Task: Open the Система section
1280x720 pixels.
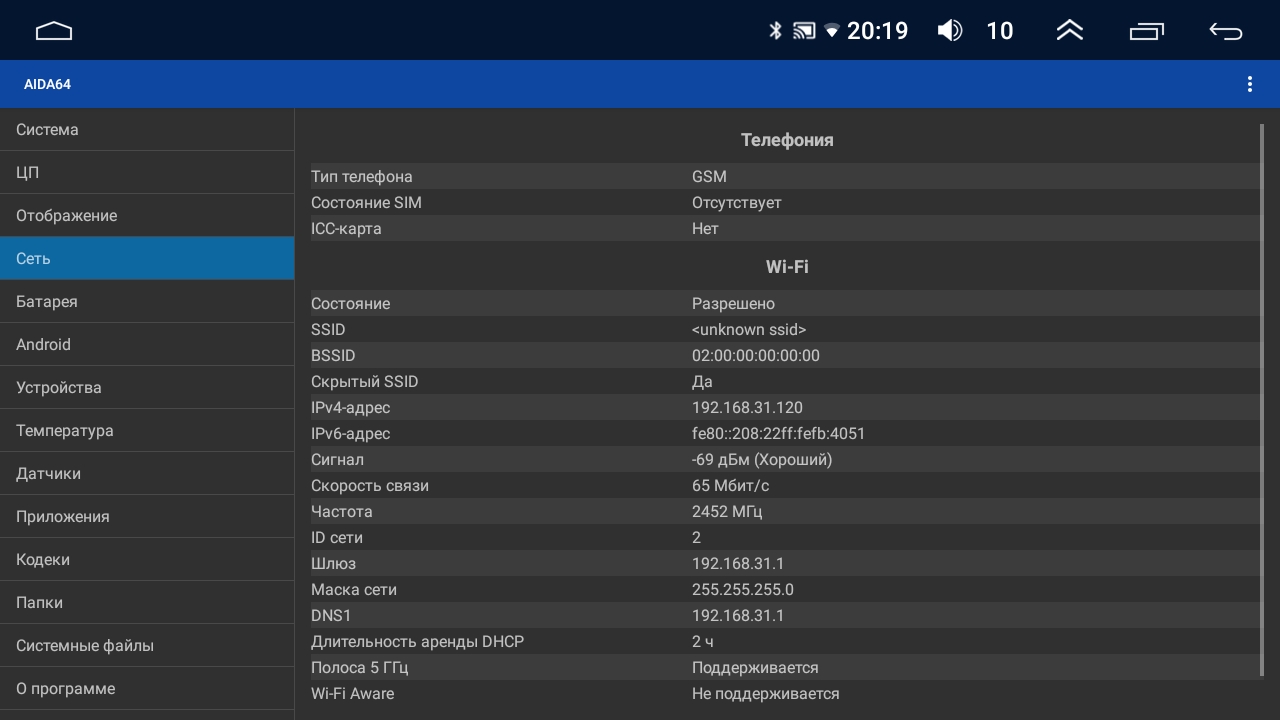Action: pos(147,130)
